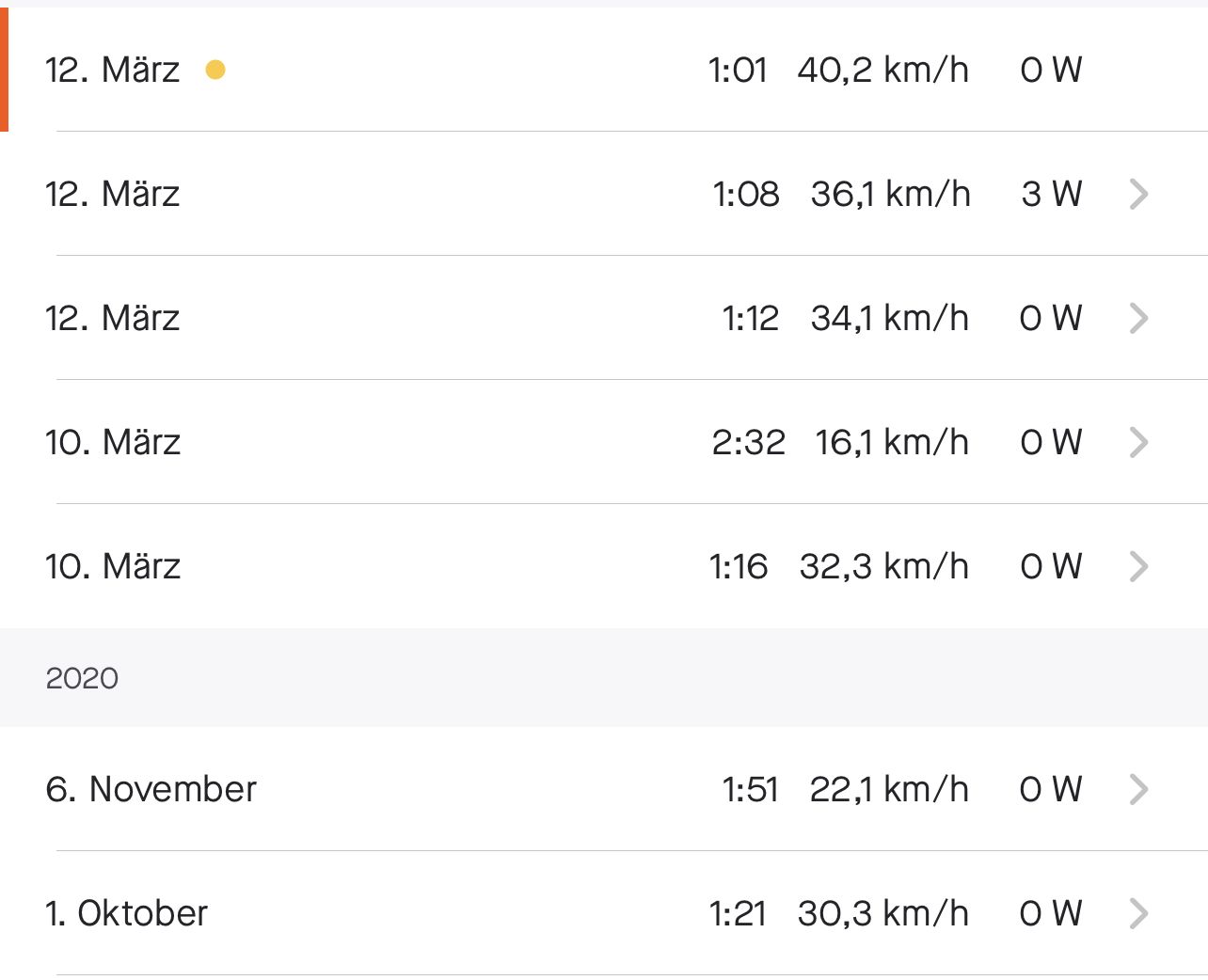Click the 3 W power value
The image size is (1208, 980).
pyautogui.click(x=1051, y=194)
